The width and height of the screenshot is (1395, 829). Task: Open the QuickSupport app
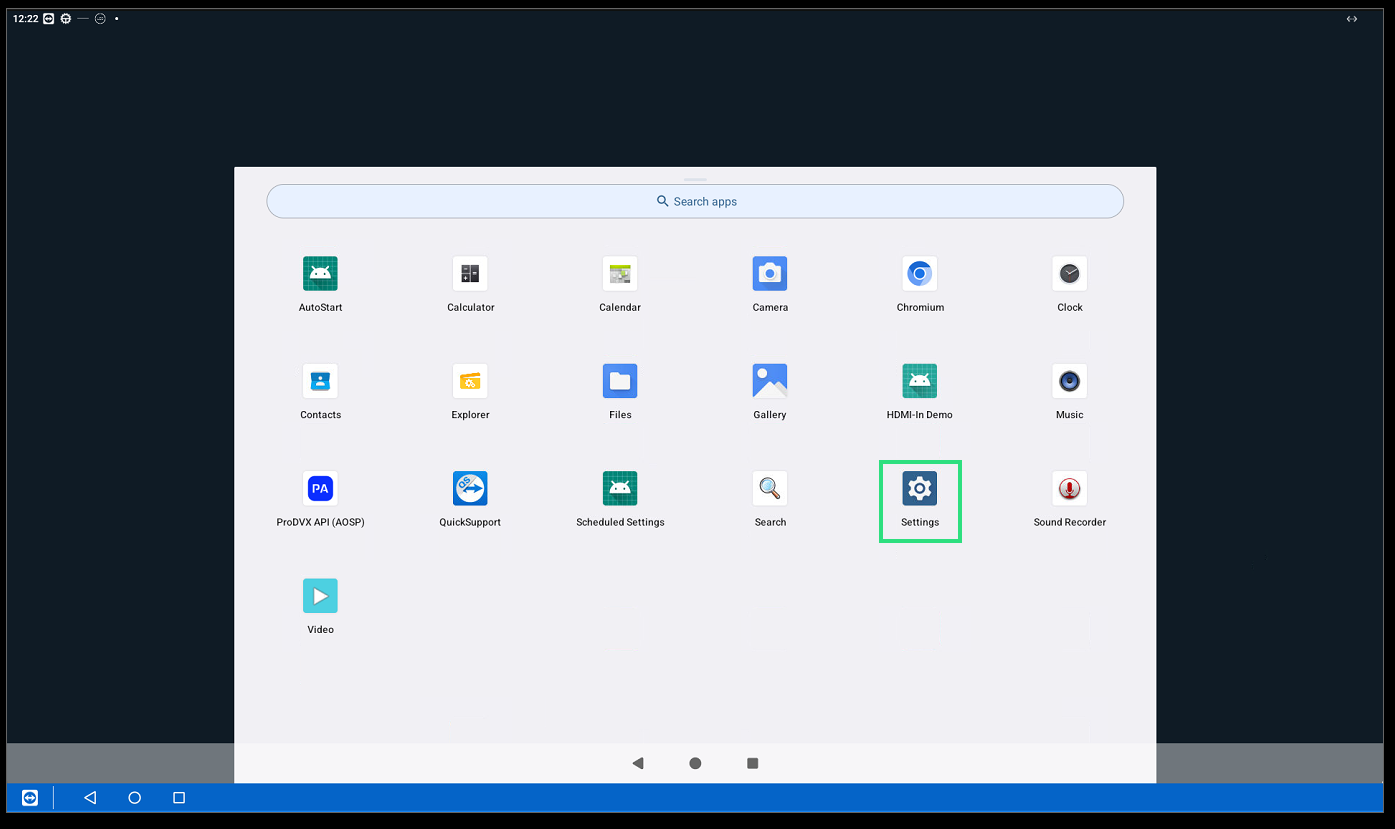click(x=470, y=488)
